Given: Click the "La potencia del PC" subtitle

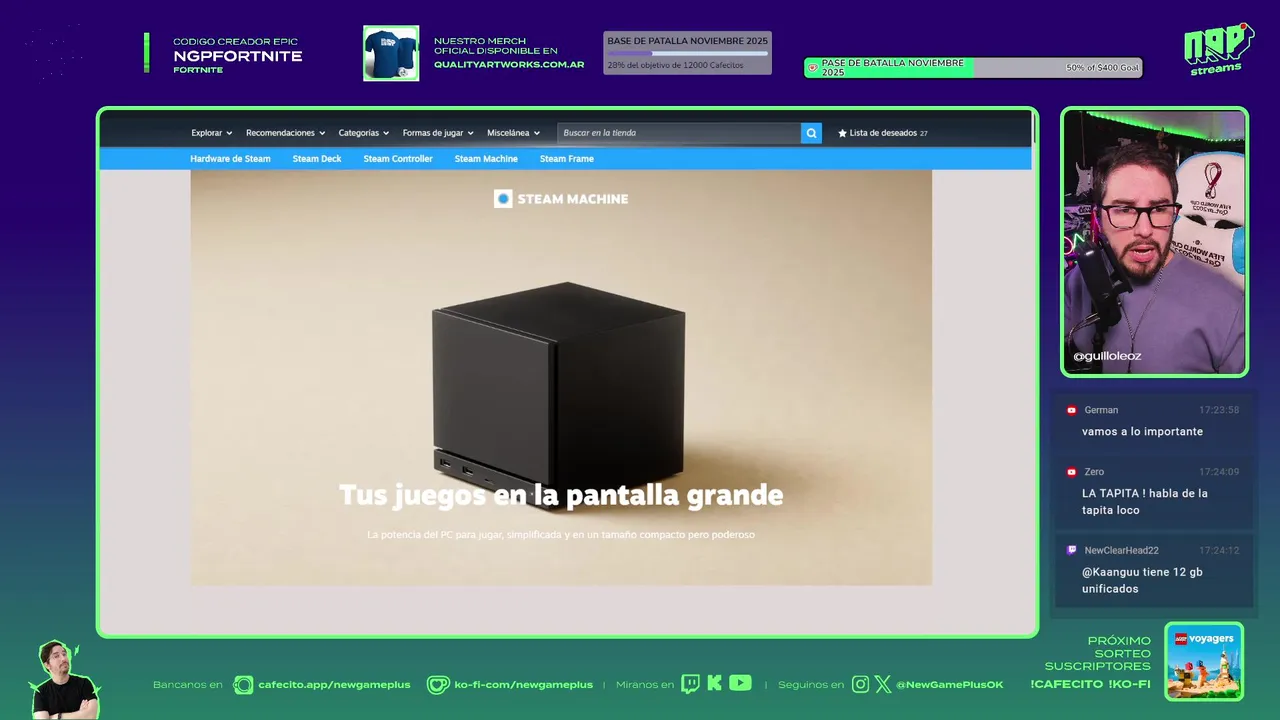Looking at the screenshot, I should coord(561,535).
